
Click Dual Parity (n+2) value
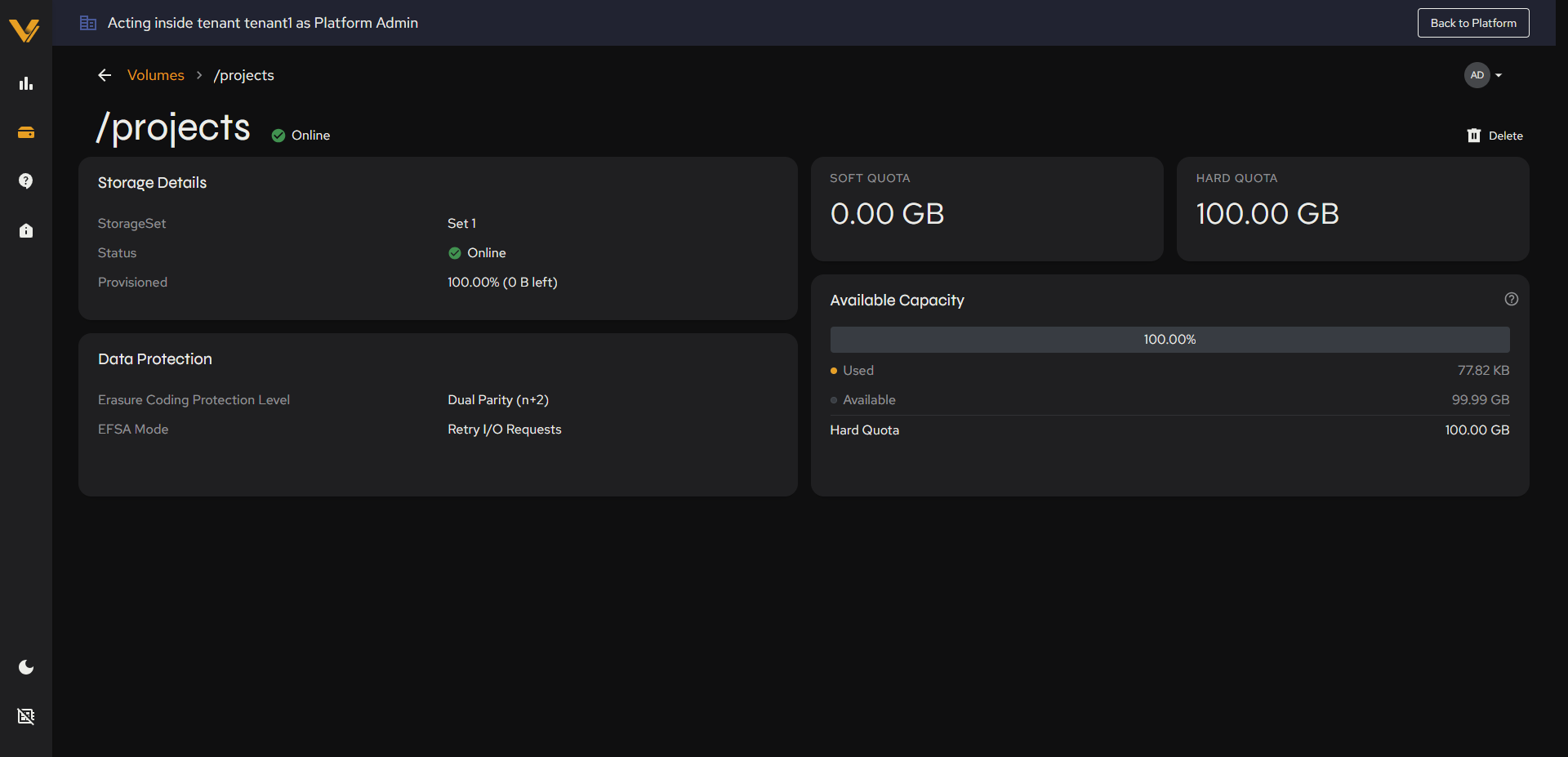[498, 400]
